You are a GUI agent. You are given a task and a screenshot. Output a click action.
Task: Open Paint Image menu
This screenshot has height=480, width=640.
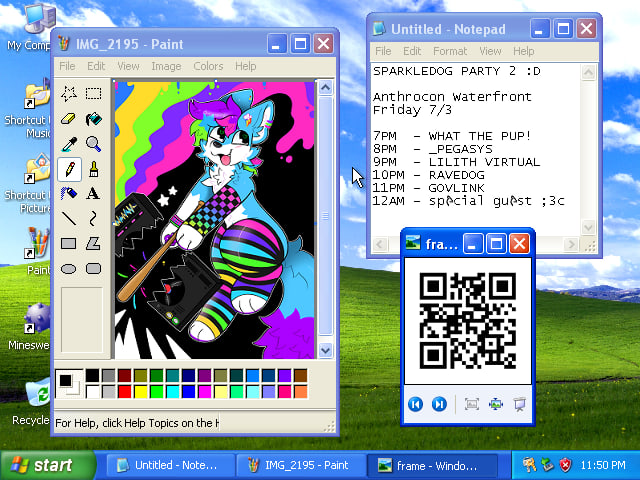pyautogui.click(x=166, y=66)
